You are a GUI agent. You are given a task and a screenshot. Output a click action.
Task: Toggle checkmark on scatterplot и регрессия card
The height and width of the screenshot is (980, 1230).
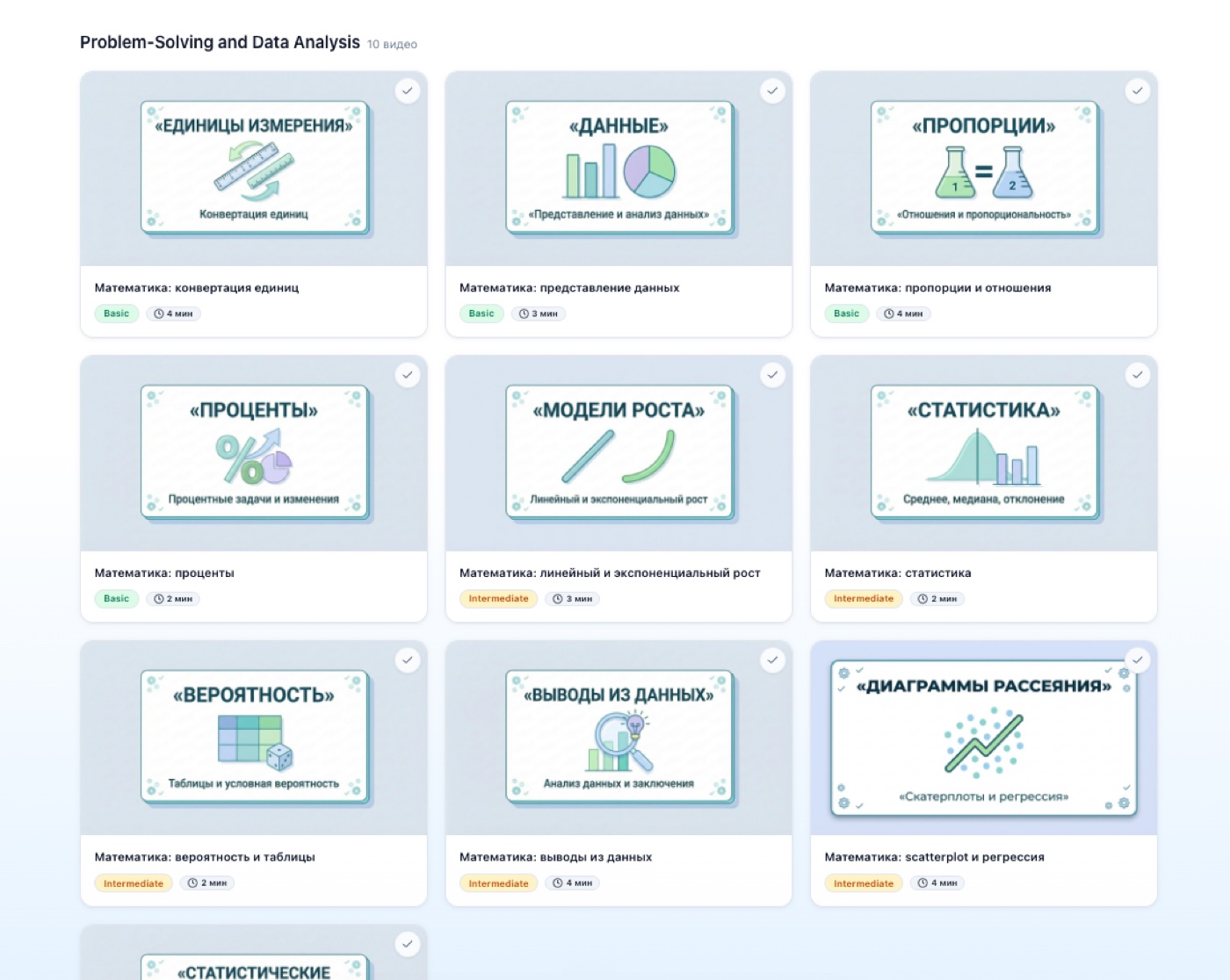point(1138,659)
